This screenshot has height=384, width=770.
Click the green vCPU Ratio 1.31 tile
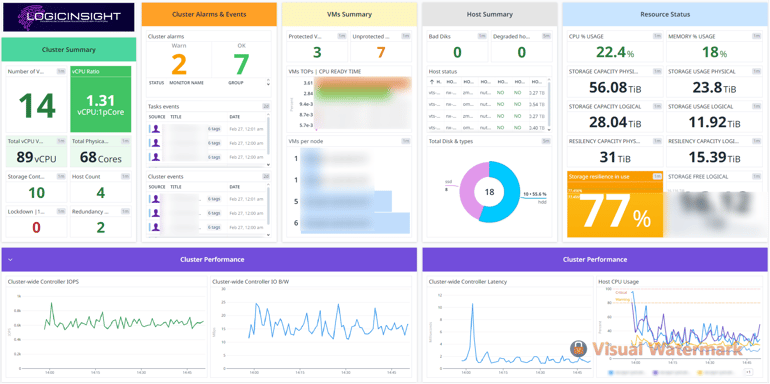click(101, 99)
